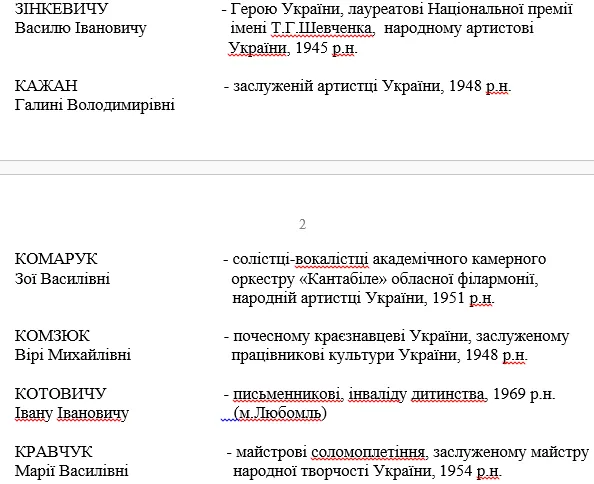Click the surname КАЖАН
This screenshot has width=594, height=484.
click(46, 86)
